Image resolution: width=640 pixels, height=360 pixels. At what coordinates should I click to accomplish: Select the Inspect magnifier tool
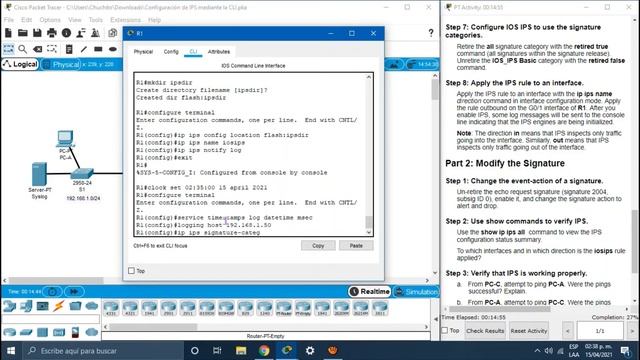[23, 49]
